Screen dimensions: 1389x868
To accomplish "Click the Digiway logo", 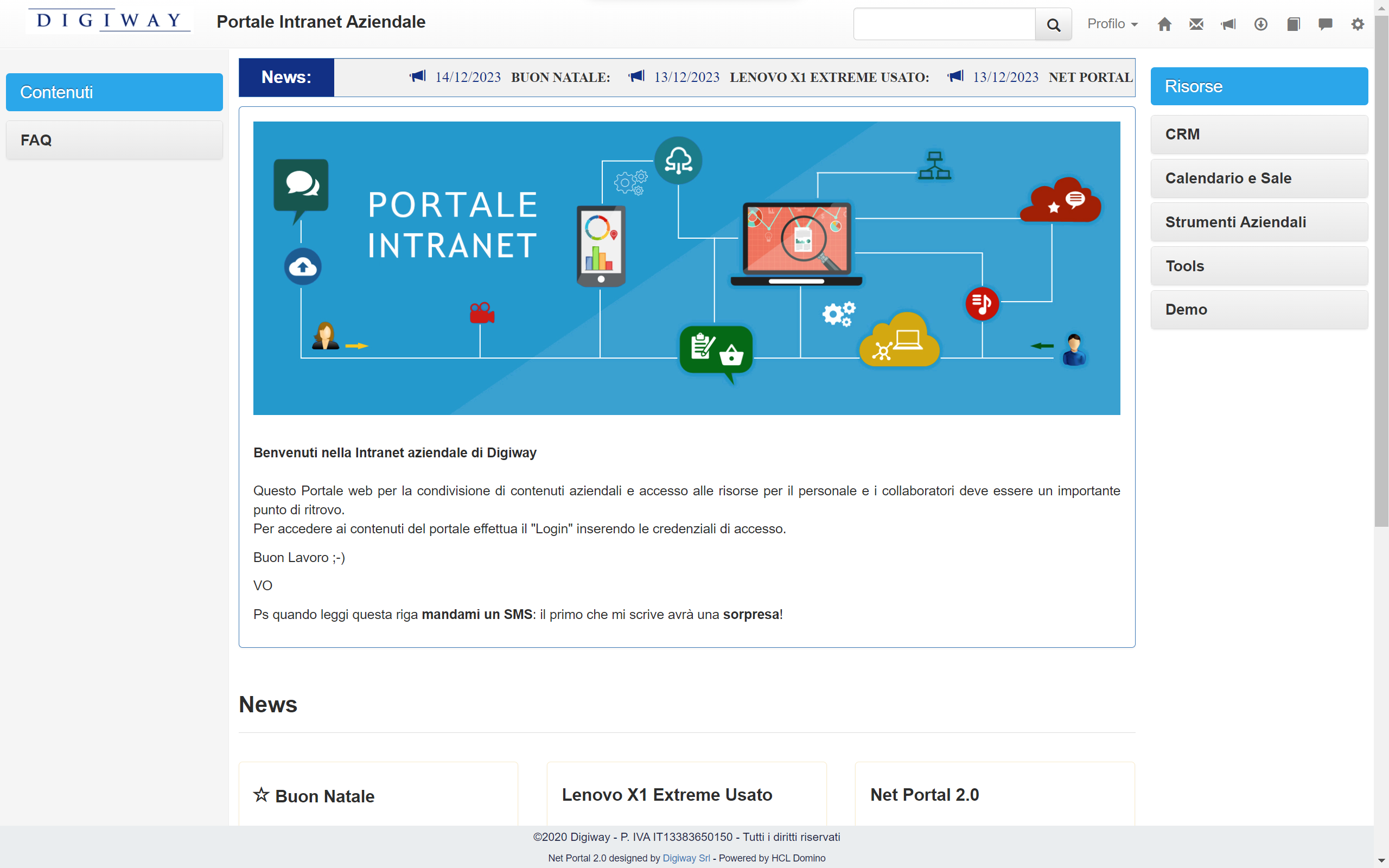I will click(109, 21).
